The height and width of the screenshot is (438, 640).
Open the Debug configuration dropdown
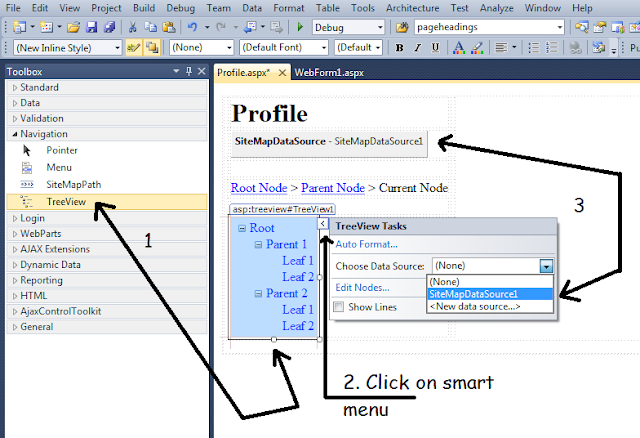coord(380,27)
